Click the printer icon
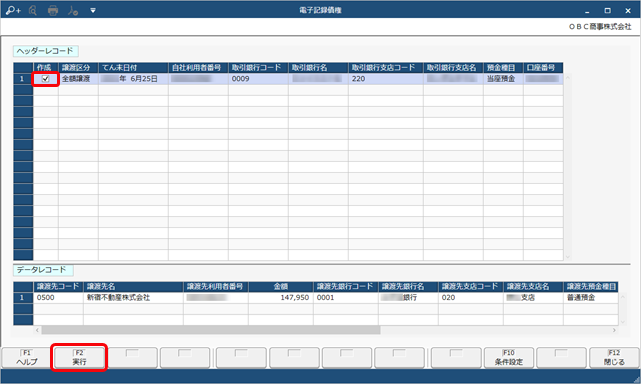 pyautogui.click(x=53, y=10)
